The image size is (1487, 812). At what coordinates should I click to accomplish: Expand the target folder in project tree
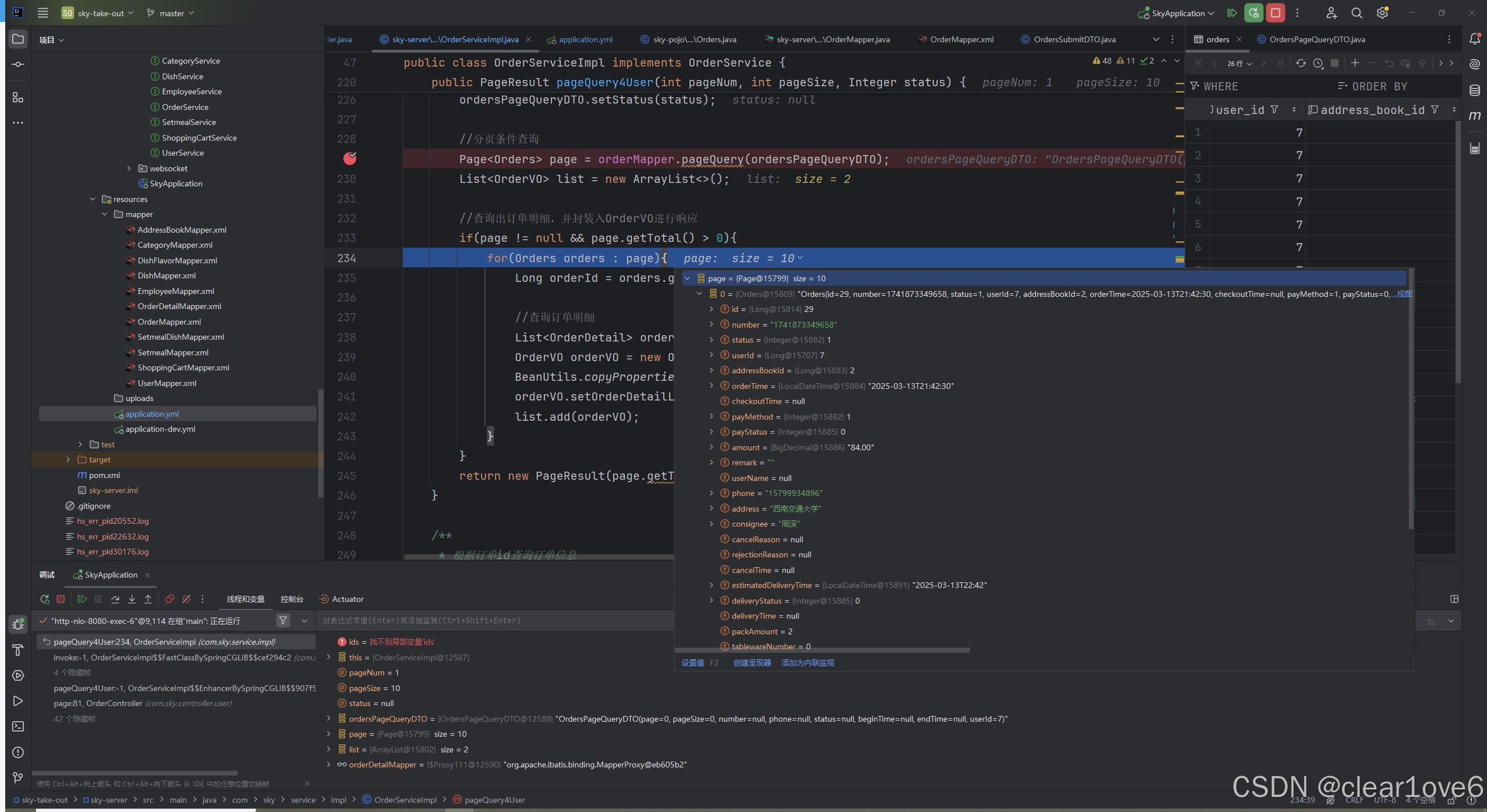[x=68, y=460]
